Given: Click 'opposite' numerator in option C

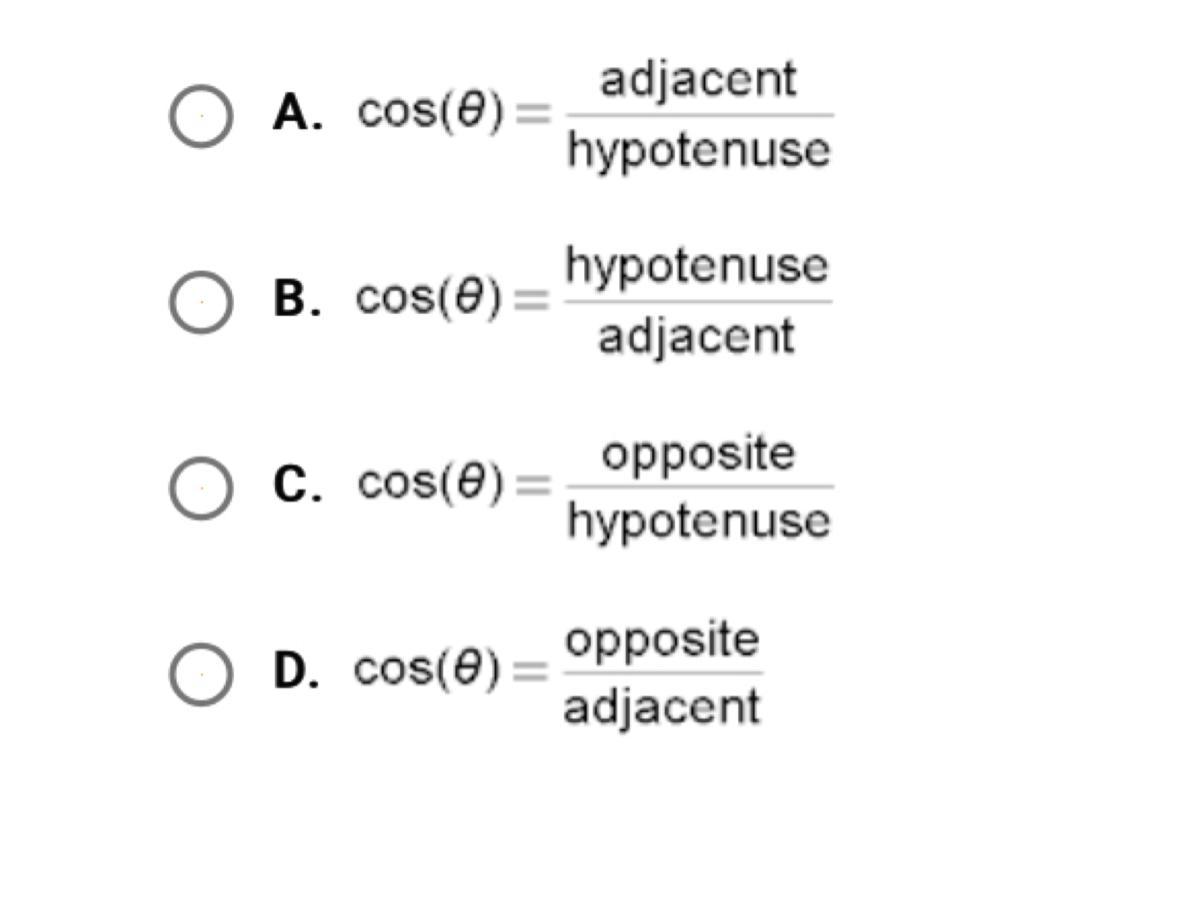Looking at the screenshot, I should (x=698, y=455).
